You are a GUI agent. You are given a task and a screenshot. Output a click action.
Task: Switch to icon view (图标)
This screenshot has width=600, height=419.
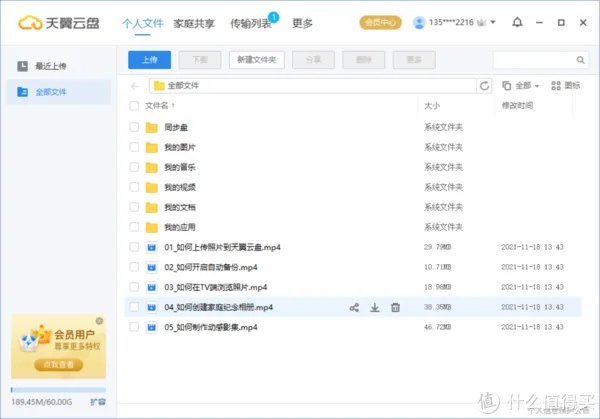[566, 86]
